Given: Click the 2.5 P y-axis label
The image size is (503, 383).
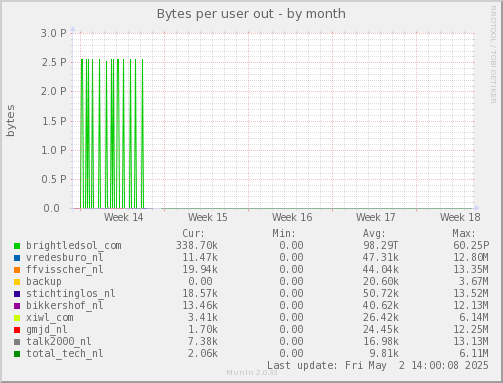Looking at the screenshot, I should (54, 62).
